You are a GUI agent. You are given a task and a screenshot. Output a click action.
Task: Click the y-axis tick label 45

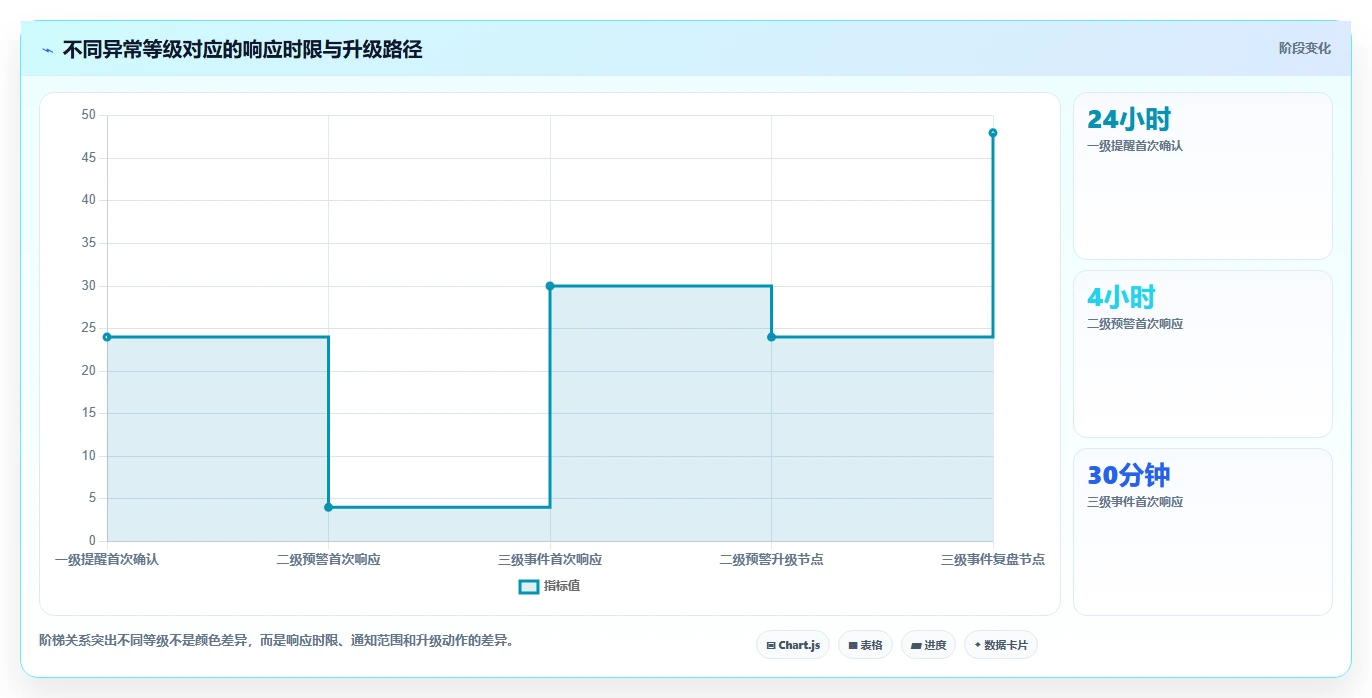tap(89, 158)
